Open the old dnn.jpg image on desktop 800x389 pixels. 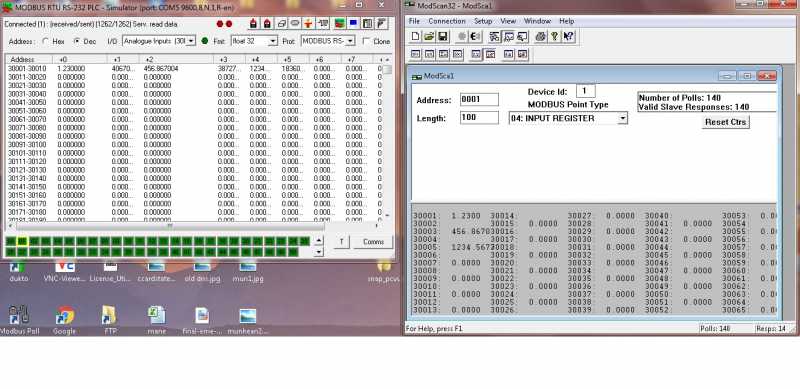tap(203, 273)
